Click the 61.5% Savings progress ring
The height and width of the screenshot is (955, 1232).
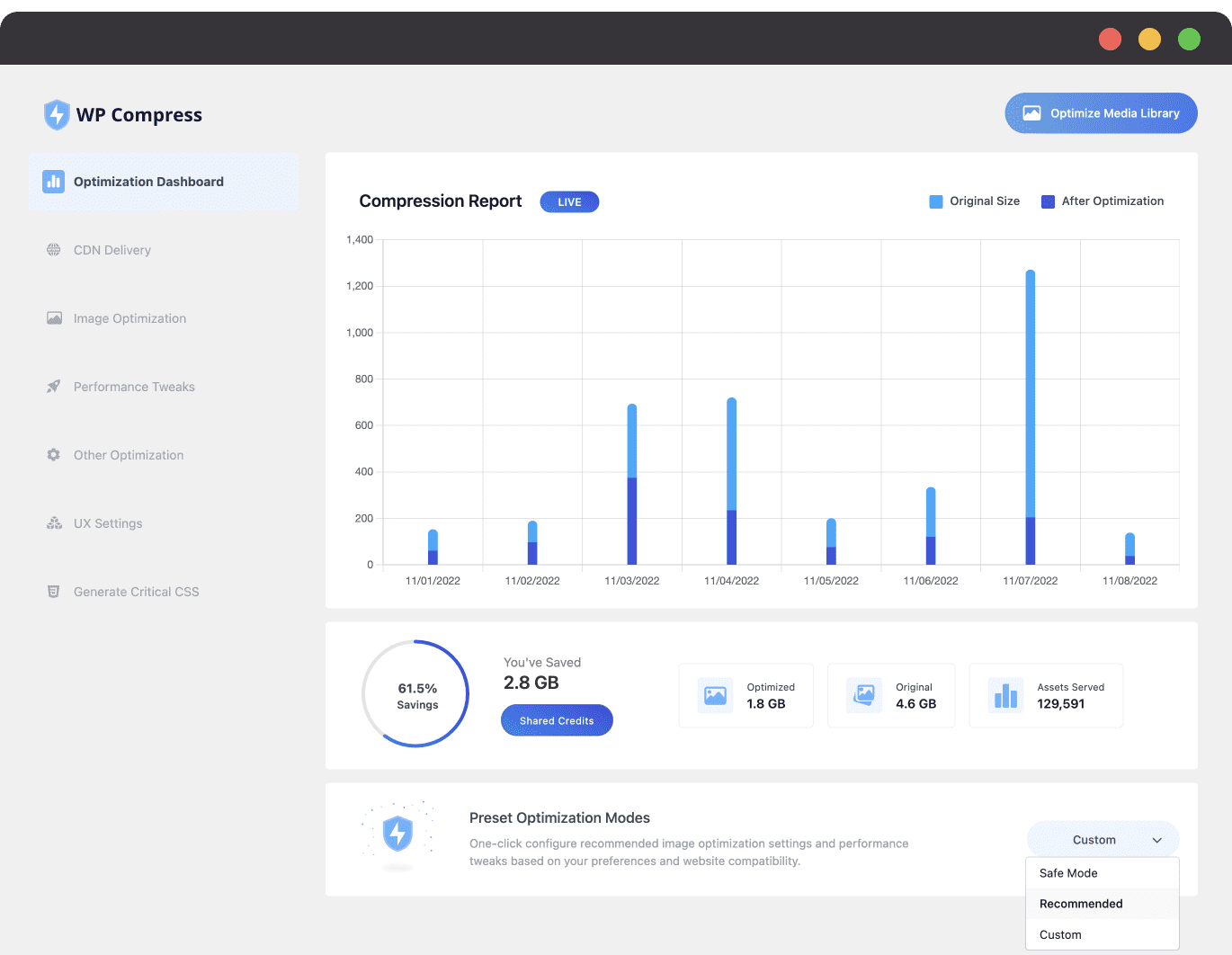[x=415, y=693]
